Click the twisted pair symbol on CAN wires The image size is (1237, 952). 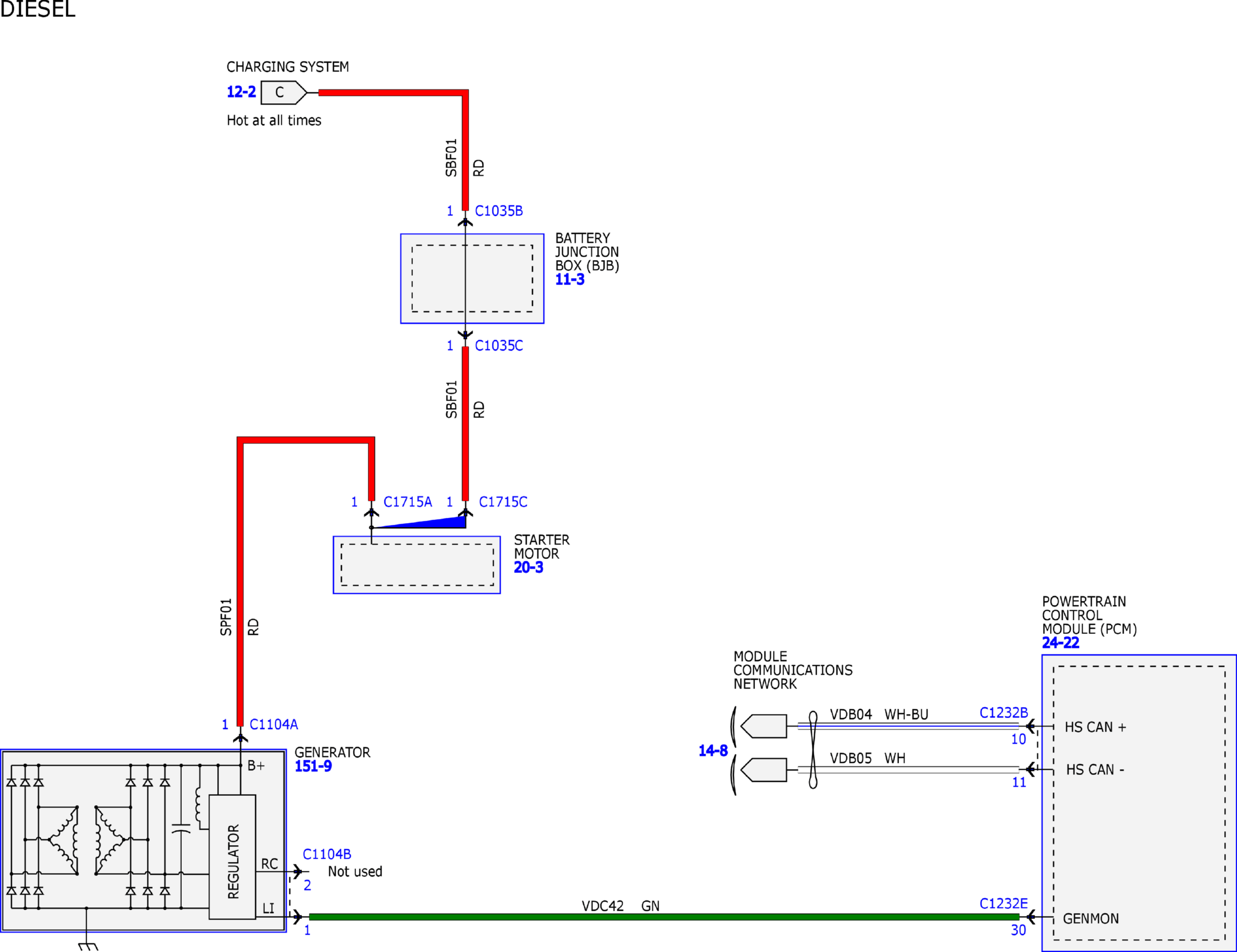coord(813,749)
